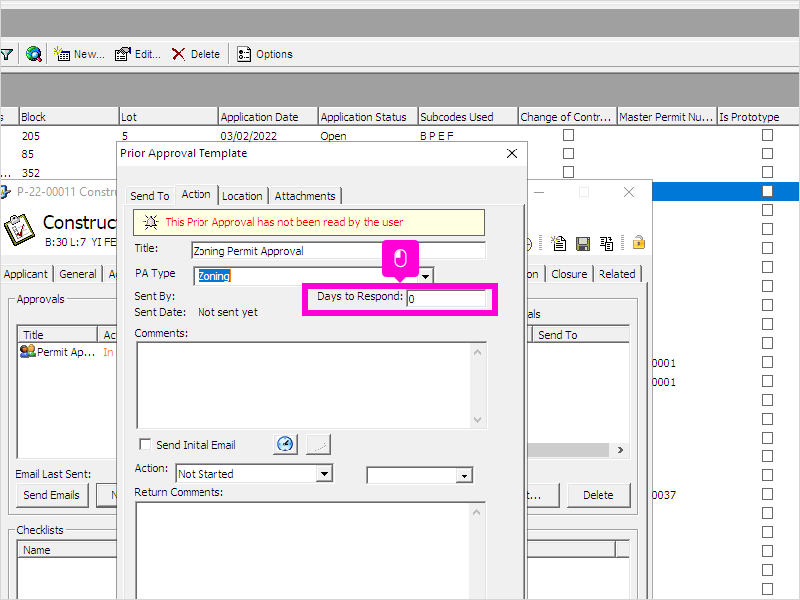
Task: Click the clock icon beside Send Inital Email
Action: (285, 444)
